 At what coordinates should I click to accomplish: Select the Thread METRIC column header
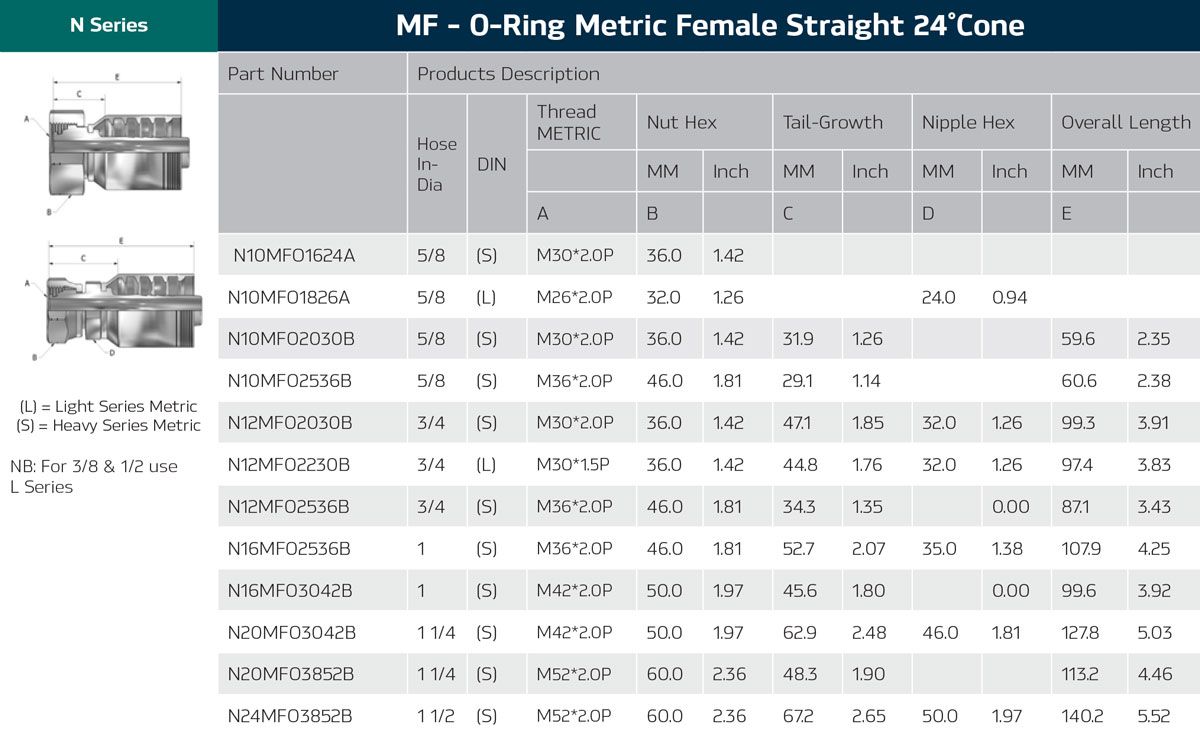567,122
